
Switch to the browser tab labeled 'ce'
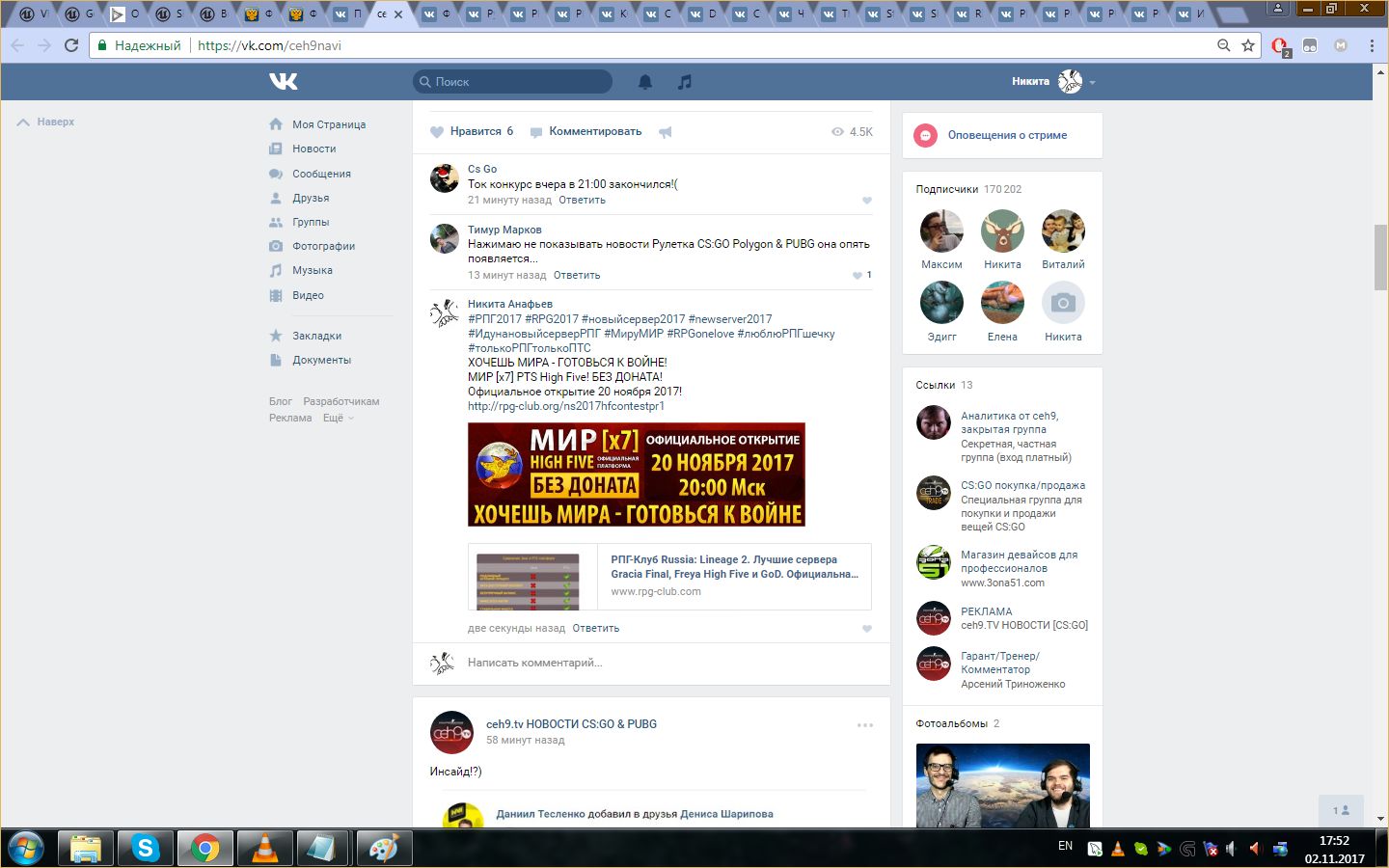click(x=391, y=14)
